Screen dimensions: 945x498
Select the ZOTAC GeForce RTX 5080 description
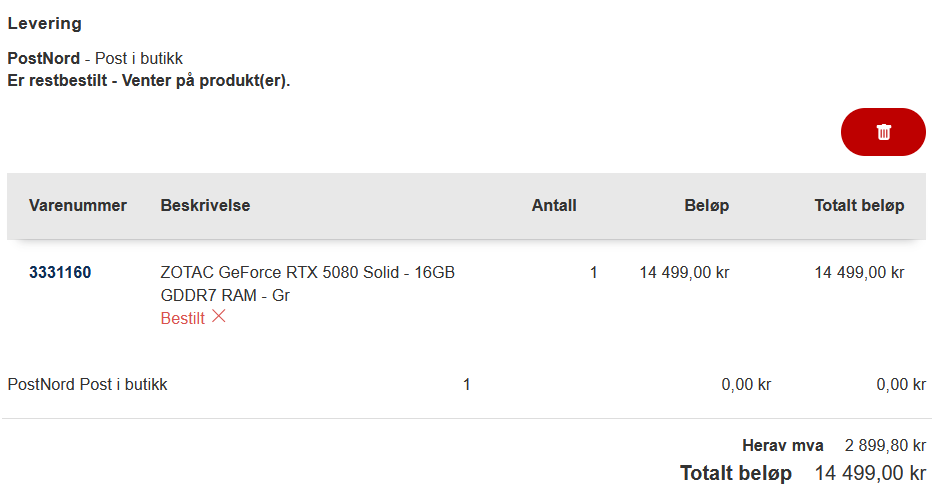pos(307,284)
